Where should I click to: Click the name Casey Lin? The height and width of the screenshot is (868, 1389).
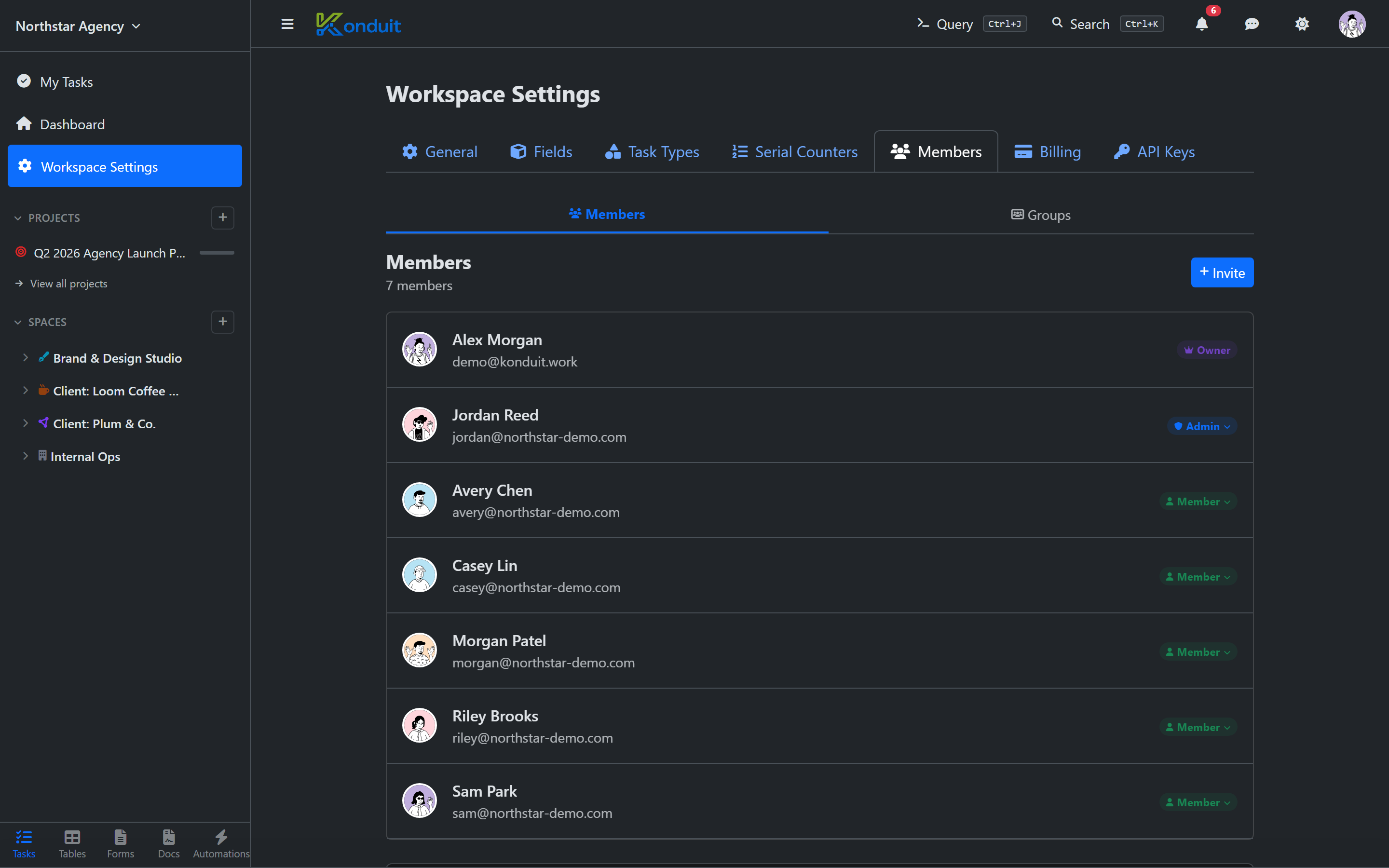coord(484,566)
